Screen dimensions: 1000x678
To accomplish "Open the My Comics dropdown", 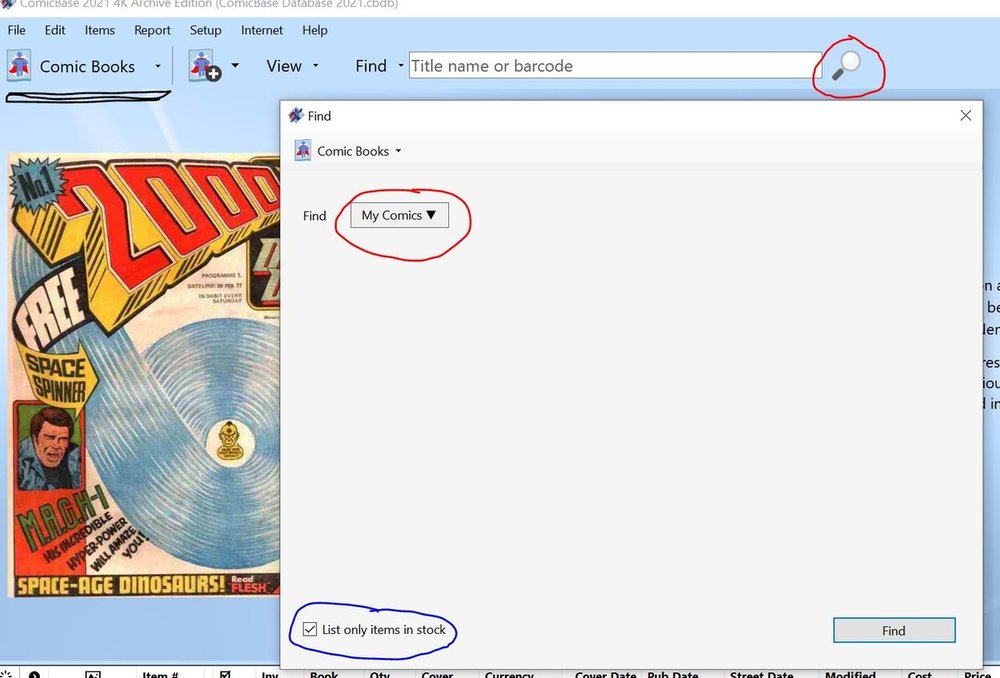I will click(x=399, y=215).
